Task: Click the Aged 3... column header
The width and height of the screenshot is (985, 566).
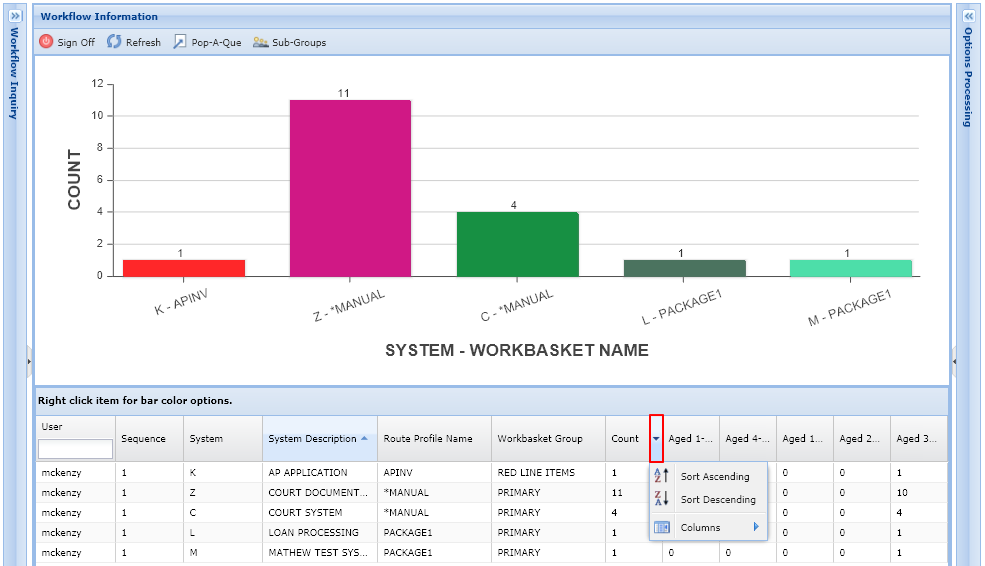Action: [918, 438]
